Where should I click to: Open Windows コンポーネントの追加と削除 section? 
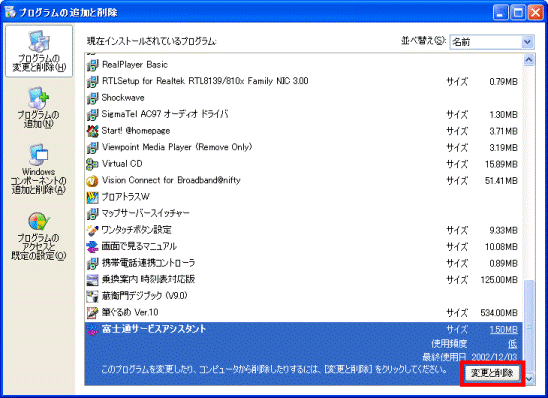pyautogui.click(x=38, y=169)
